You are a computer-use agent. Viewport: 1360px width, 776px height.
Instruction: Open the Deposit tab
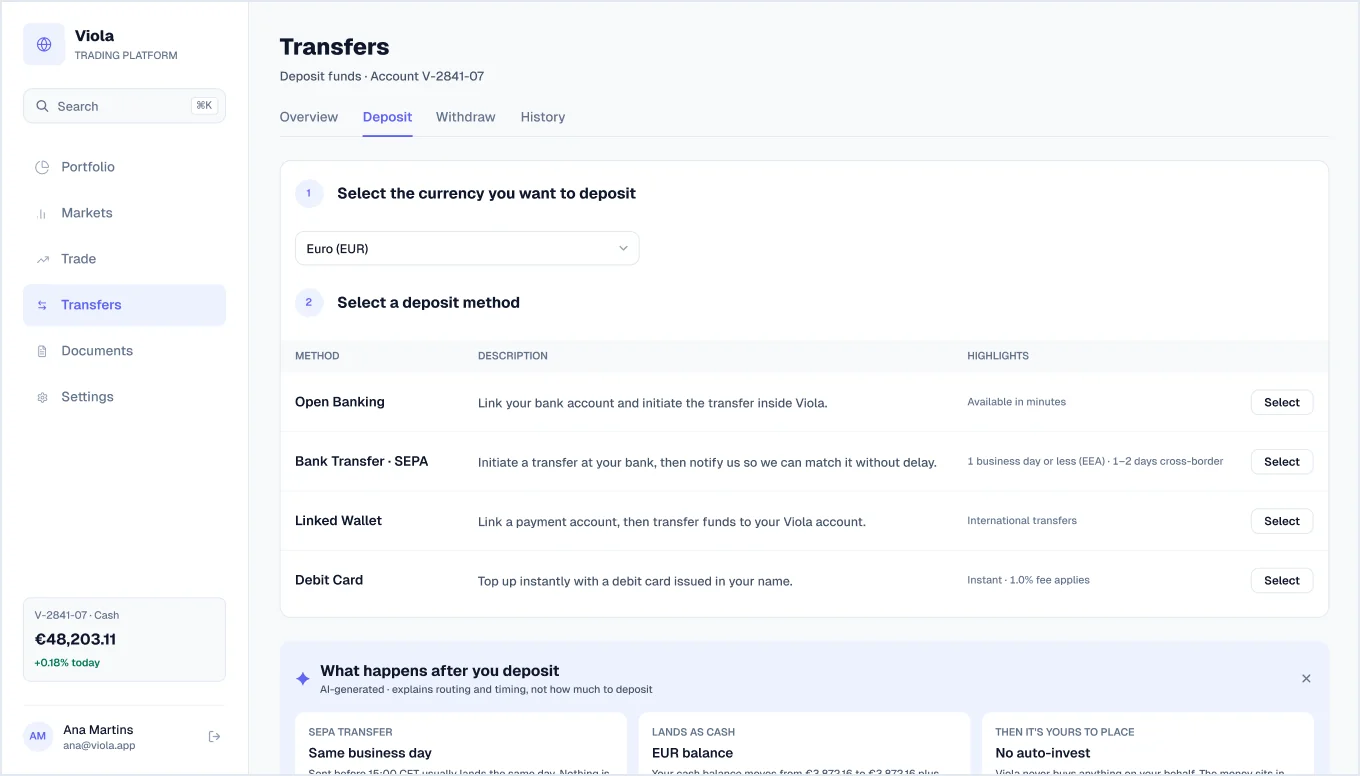click(x=387, y=117)
